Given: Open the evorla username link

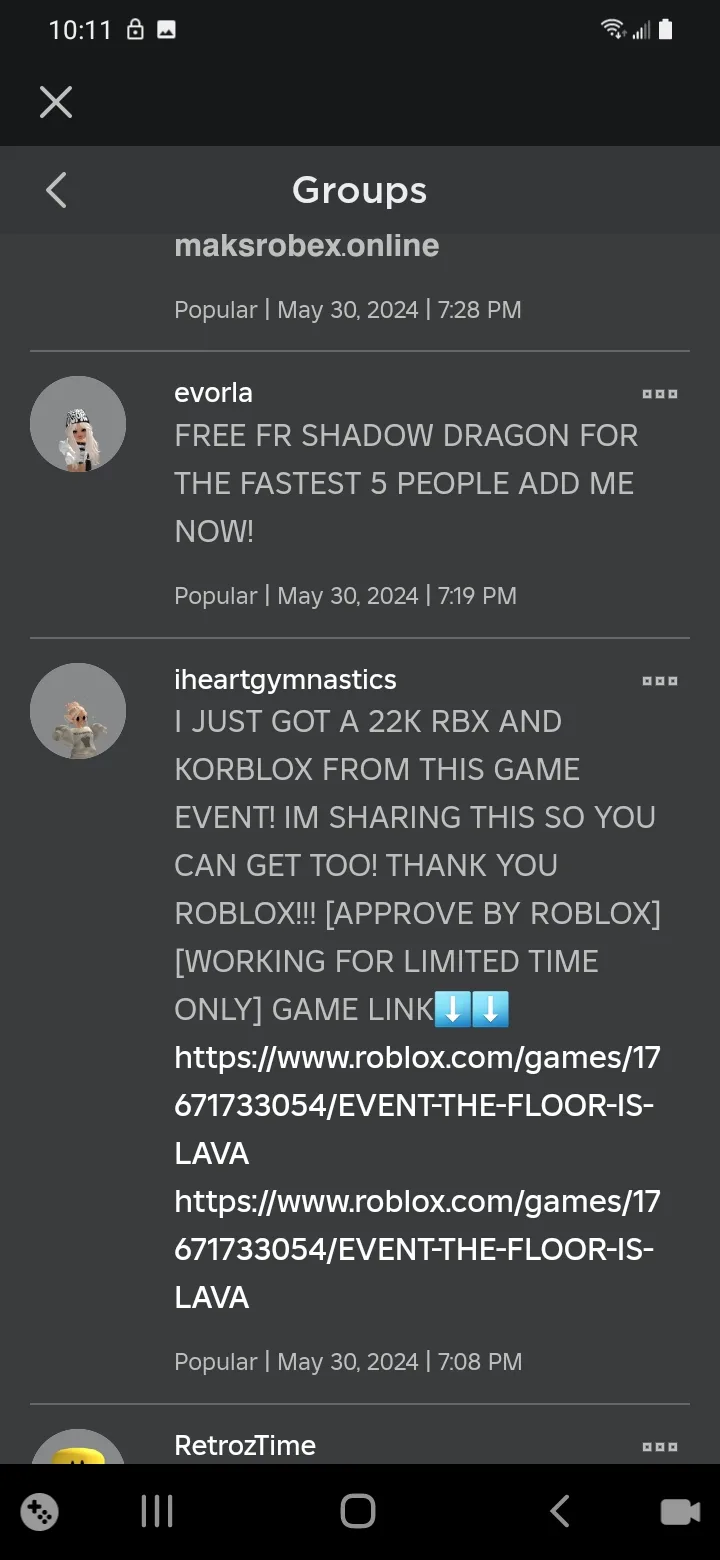Looking at the screenshot, I should pos(213,393).
